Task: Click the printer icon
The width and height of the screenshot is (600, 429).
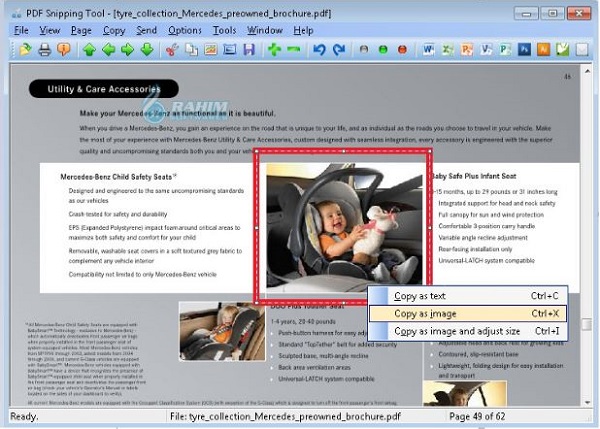Action: [45, 50]
